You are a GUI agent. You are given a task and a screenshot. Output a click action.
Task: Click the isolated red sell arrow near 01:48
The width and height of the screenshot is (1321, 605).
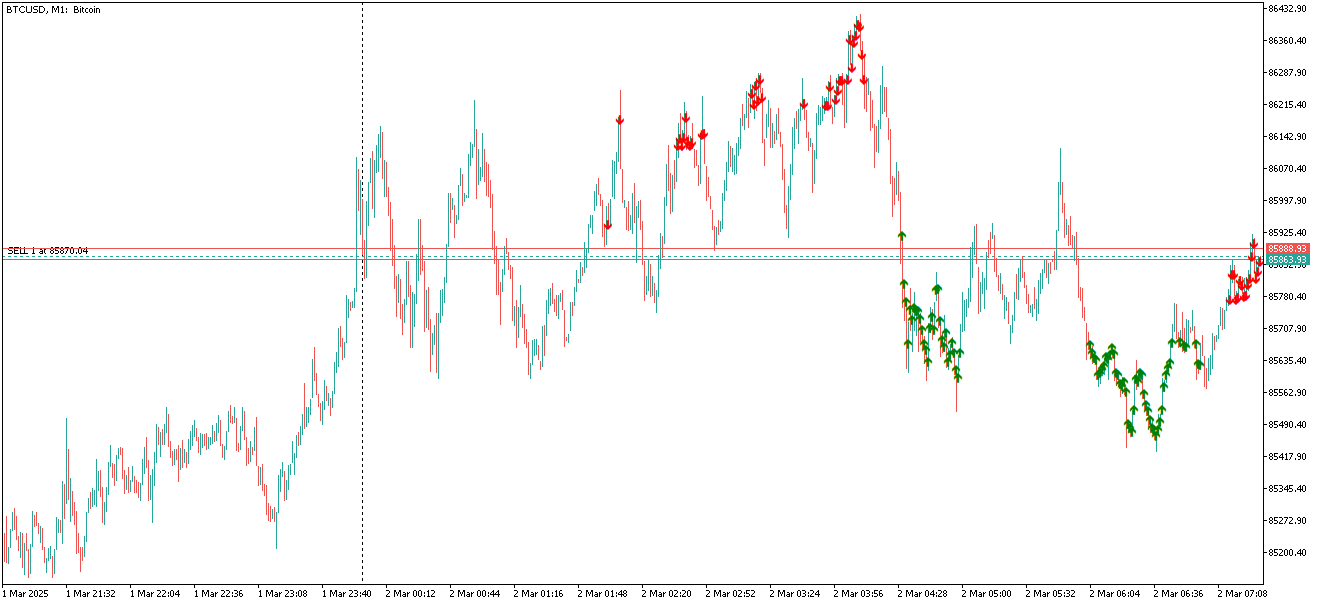620,120
